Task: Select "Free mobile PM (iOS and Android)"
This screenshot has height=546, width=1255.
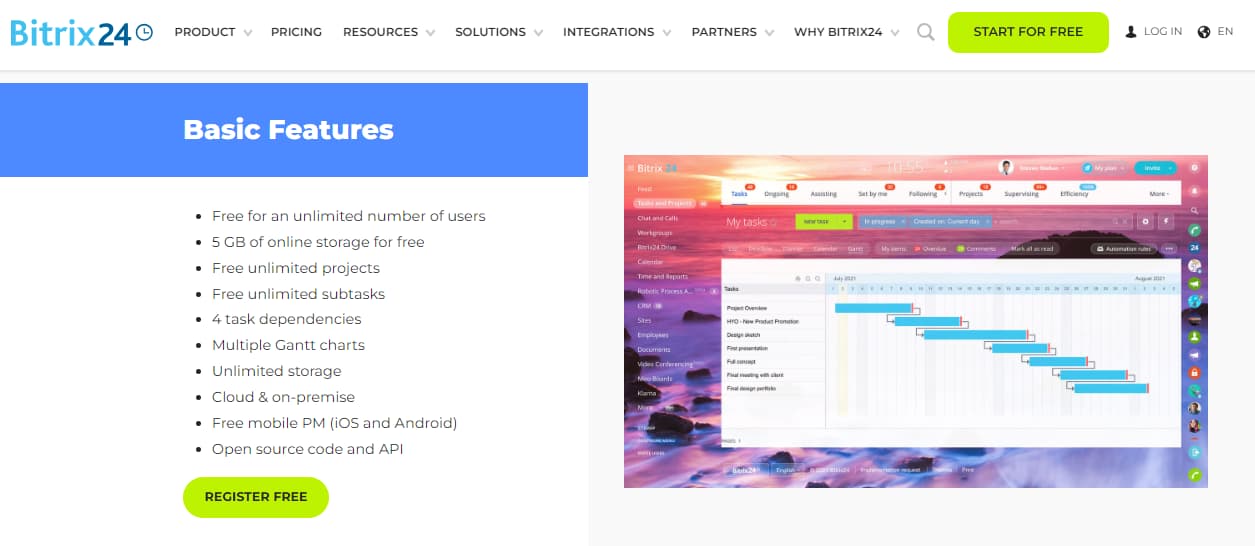Action: pos(335,423)
